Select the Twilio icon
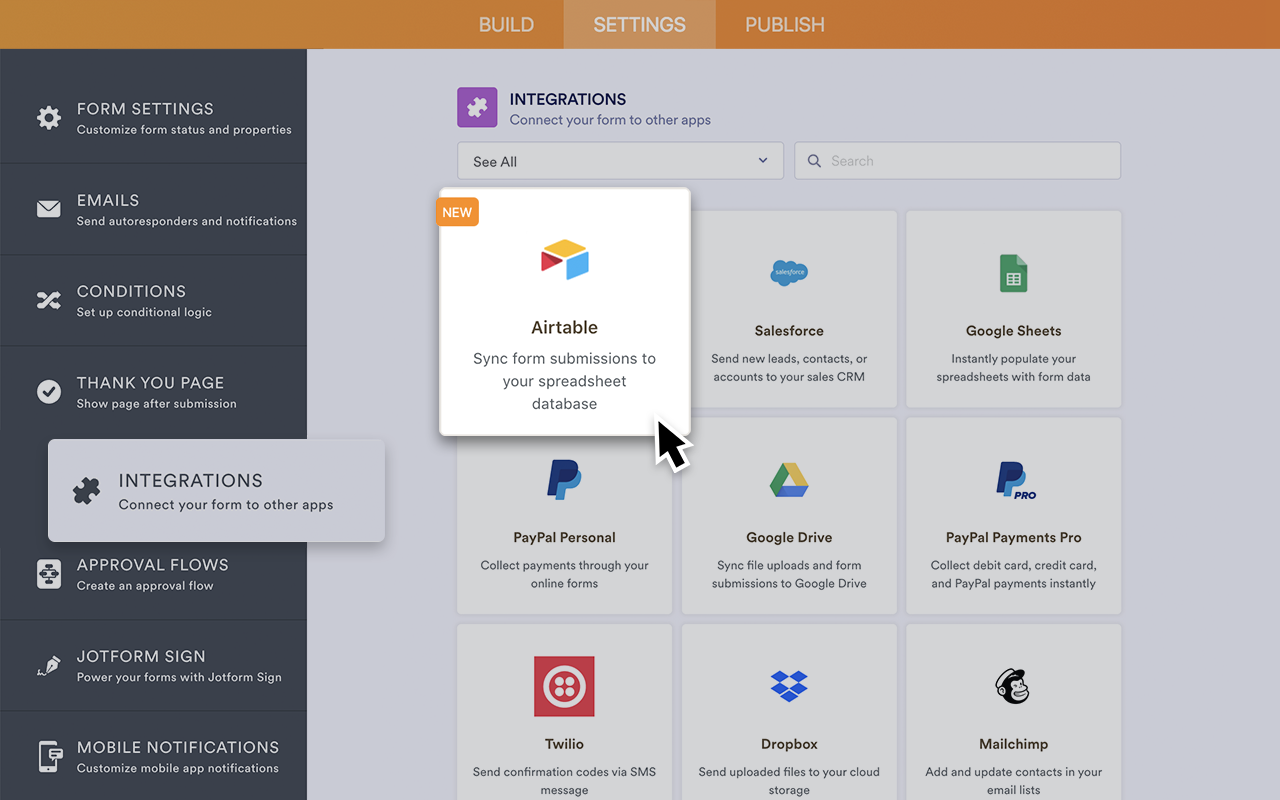Screen dimensions: 1280x800 click(x=564, y=686)
